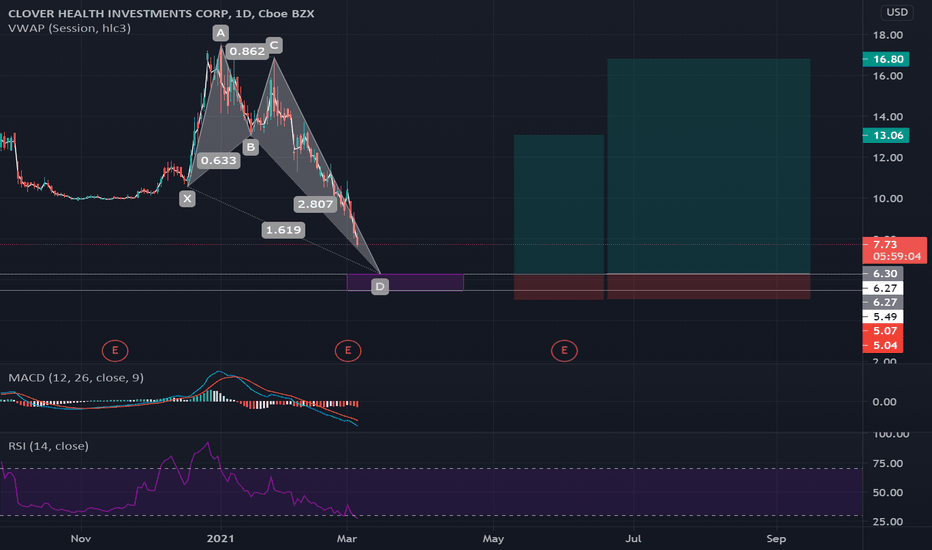The height and width of the screenshot is (550, 932).
Task: Click the 14.00 price axis value
Action: coord(888,117)
